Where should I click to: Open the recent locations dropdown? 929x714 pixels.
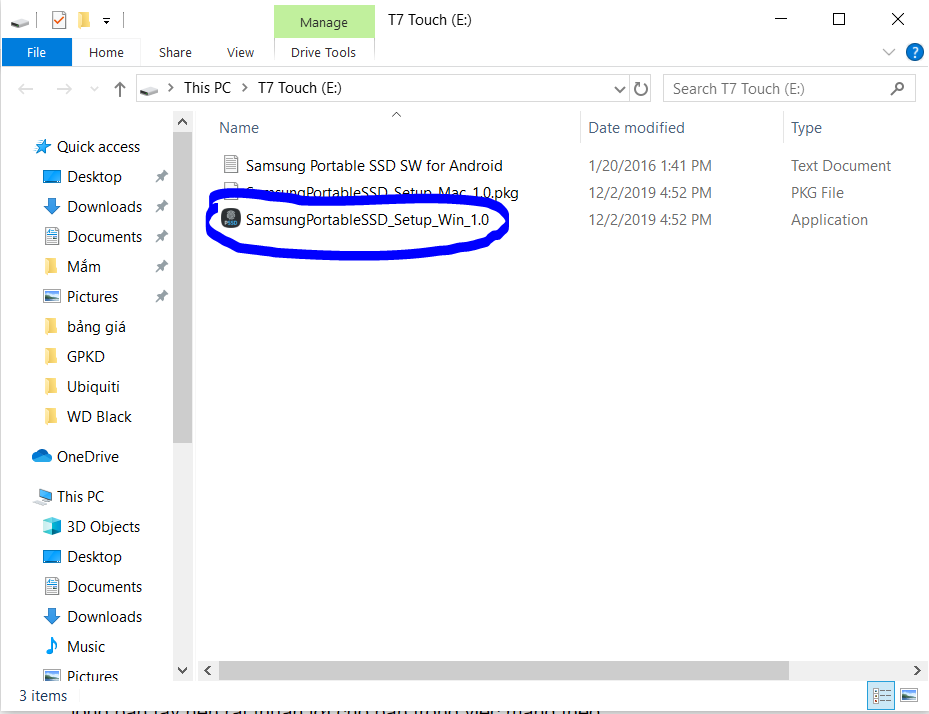click(x=94, y=89)
